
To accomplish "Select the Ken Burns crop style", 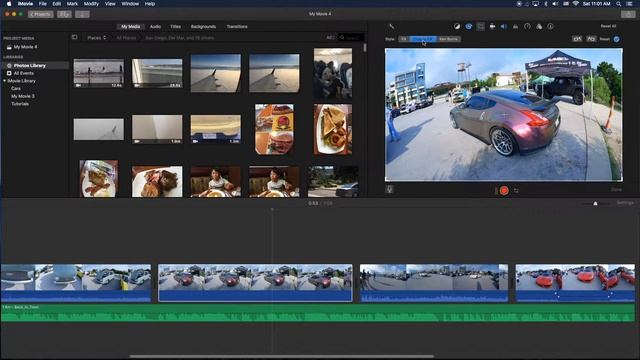I will (449, 39).
